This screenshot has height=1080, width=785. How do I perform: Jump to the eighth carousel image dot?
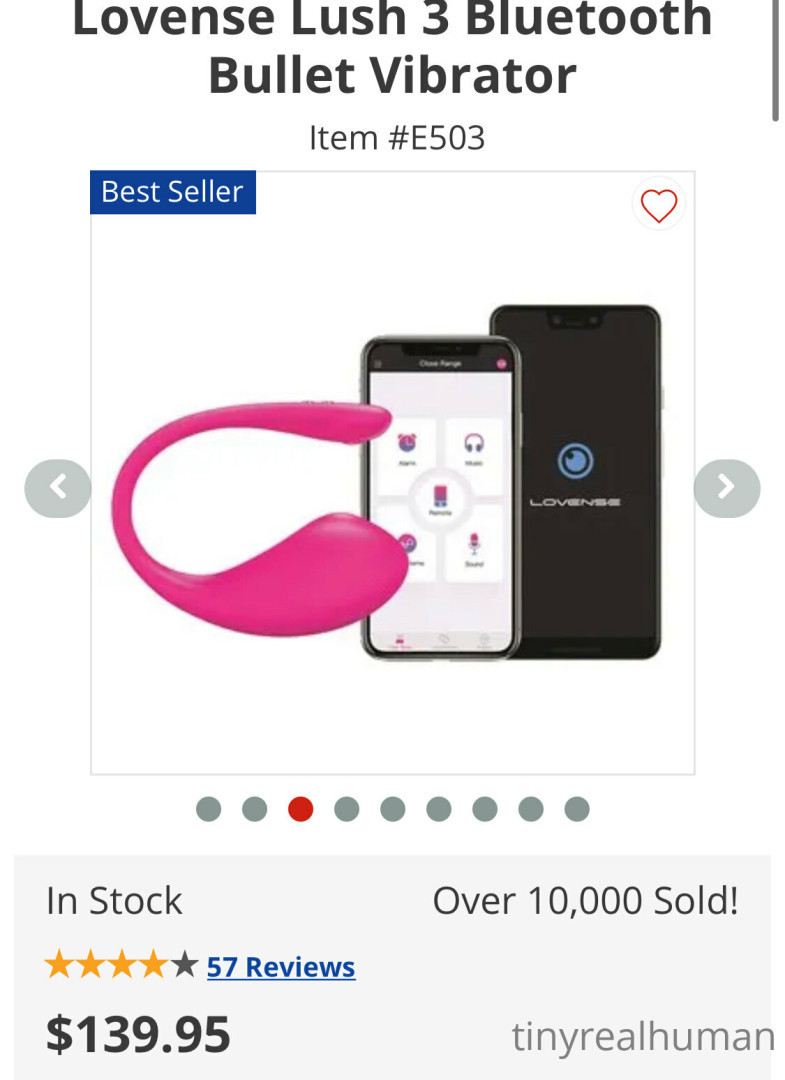[x=531, y=809]
